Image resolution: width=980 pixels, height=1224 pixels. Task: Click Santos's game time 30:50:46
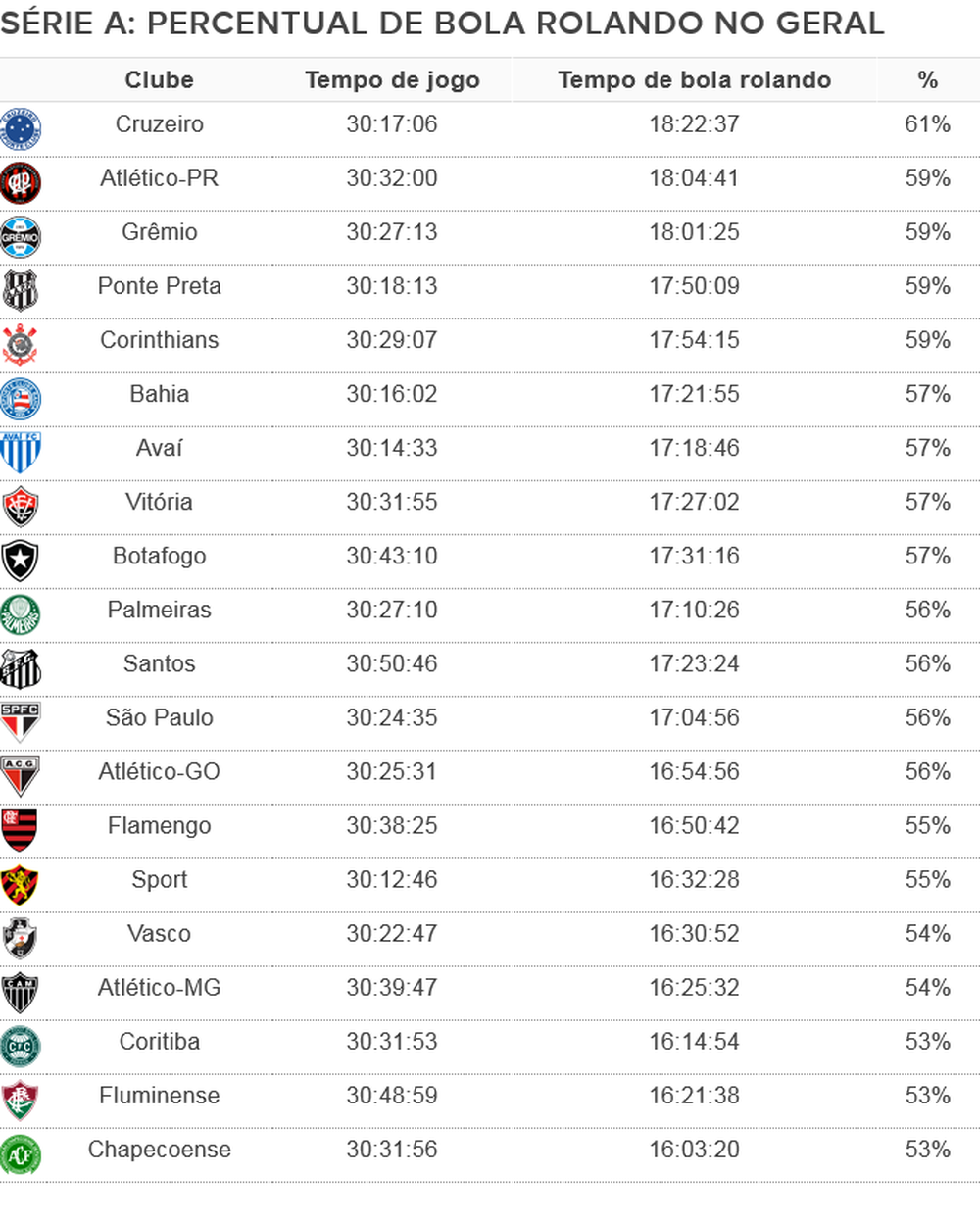click(x=392, y=663)
